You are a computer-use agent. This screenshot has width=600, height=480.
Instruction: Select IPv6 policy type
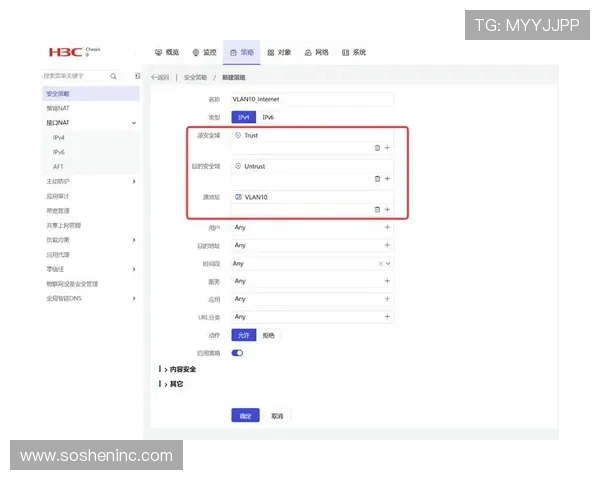pyautogui.click(x=268, y=117)
